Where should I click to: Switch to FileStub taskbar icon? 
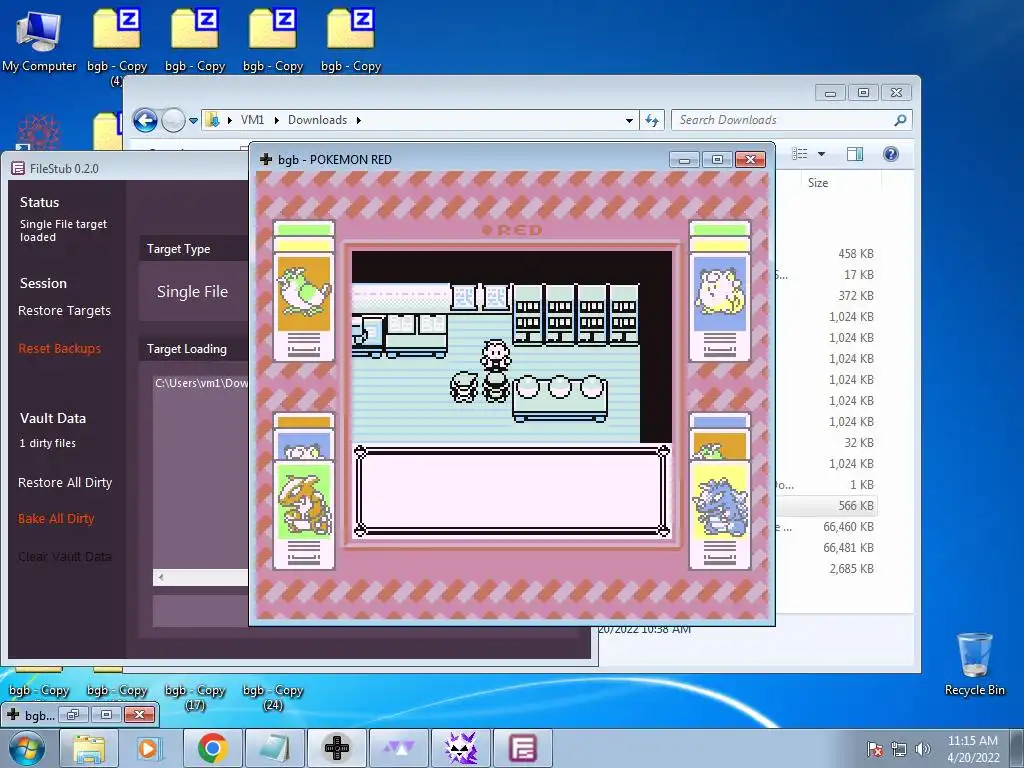click(522, 748)
